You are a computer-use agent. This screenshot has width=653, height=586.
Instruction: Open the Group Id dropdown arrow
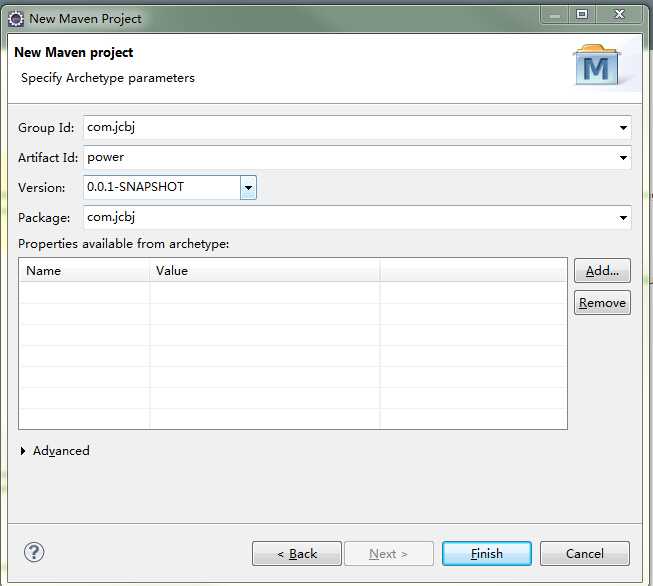[x=623, y=128]
